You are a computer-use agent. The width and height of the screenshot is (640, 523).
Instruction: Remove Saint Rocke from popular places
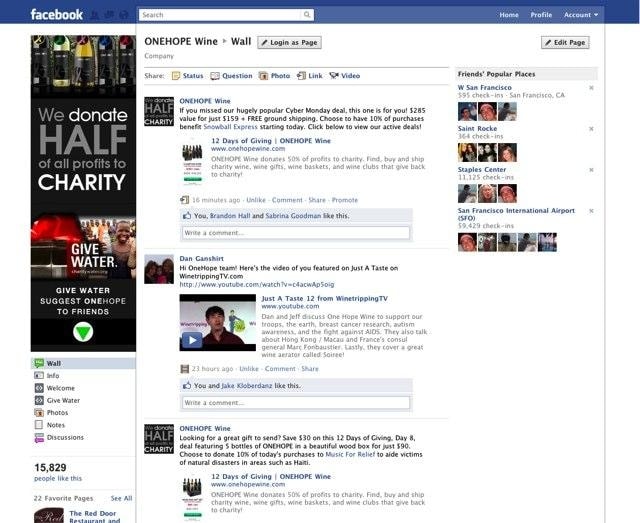[x=591, y=129]
